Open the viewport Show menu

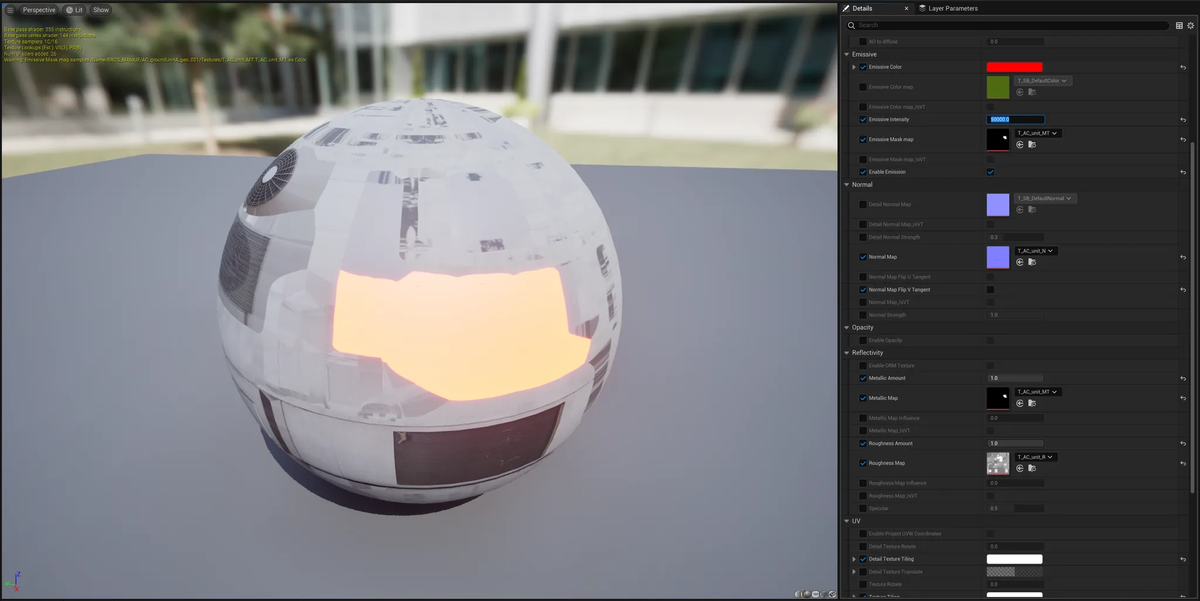pos(101,10)
